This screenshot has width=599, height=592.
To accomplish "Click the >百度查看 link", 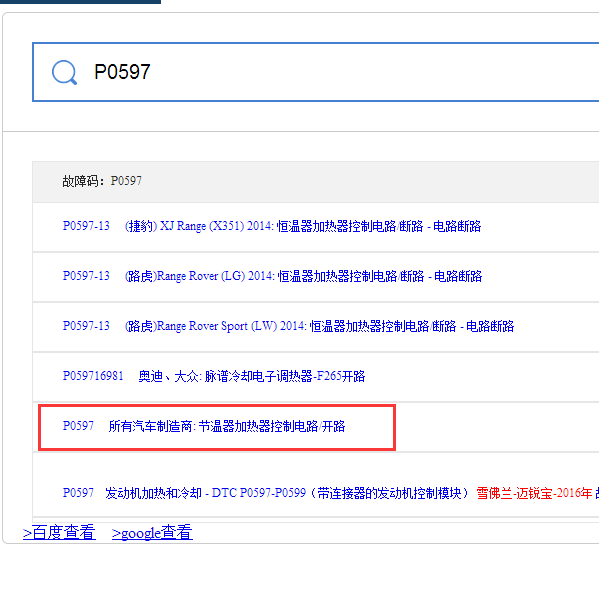I will pyautogui.click(x=59, y=532).
